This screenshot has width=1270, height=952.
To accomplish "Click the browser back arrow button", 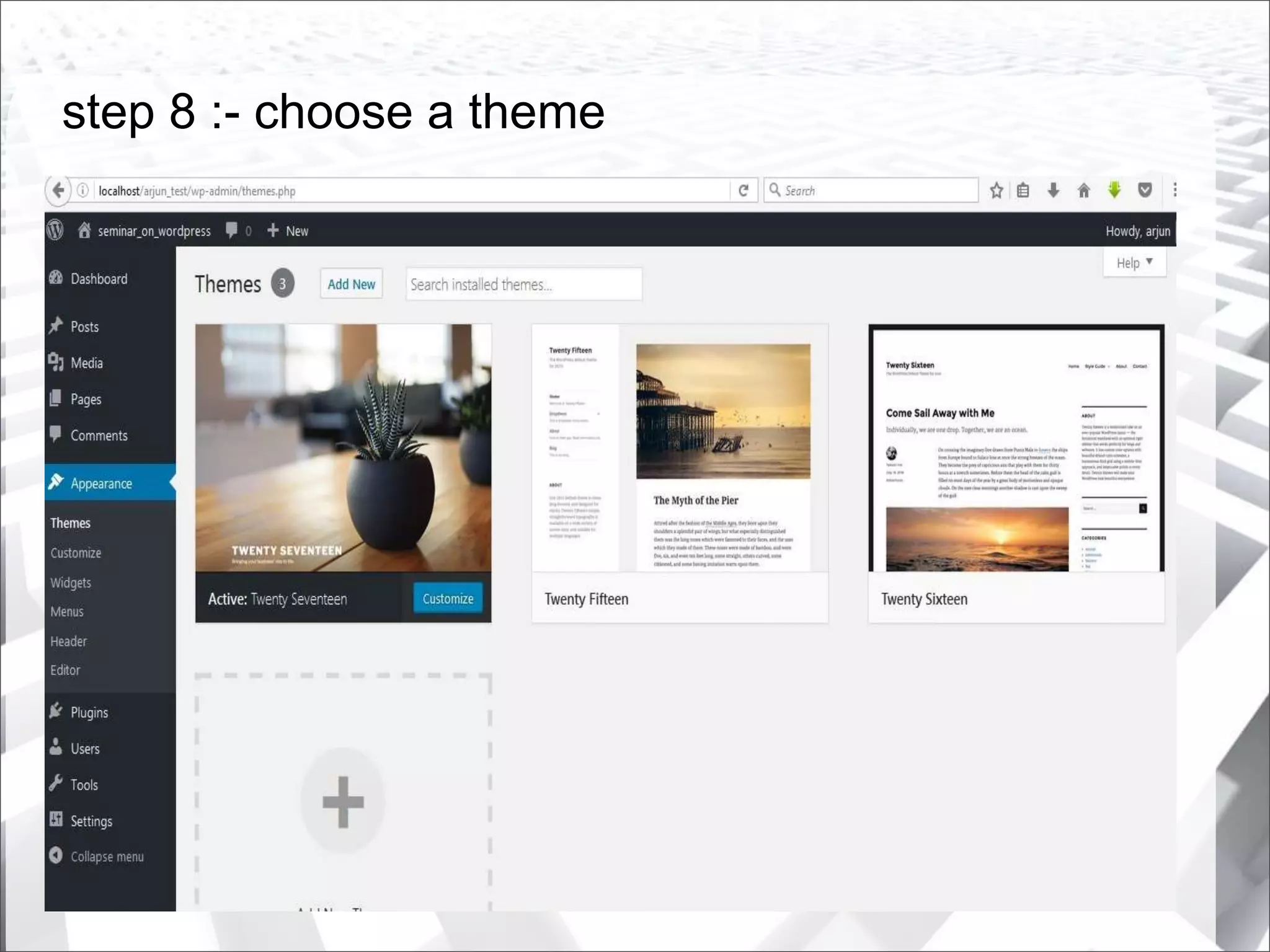I will tap(58, 190).
